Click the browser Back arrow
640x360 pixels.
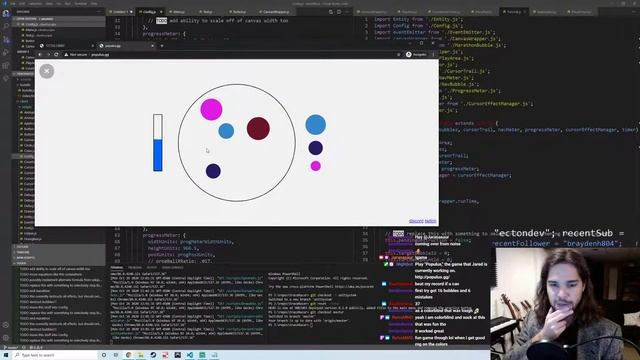coord(40,54)
